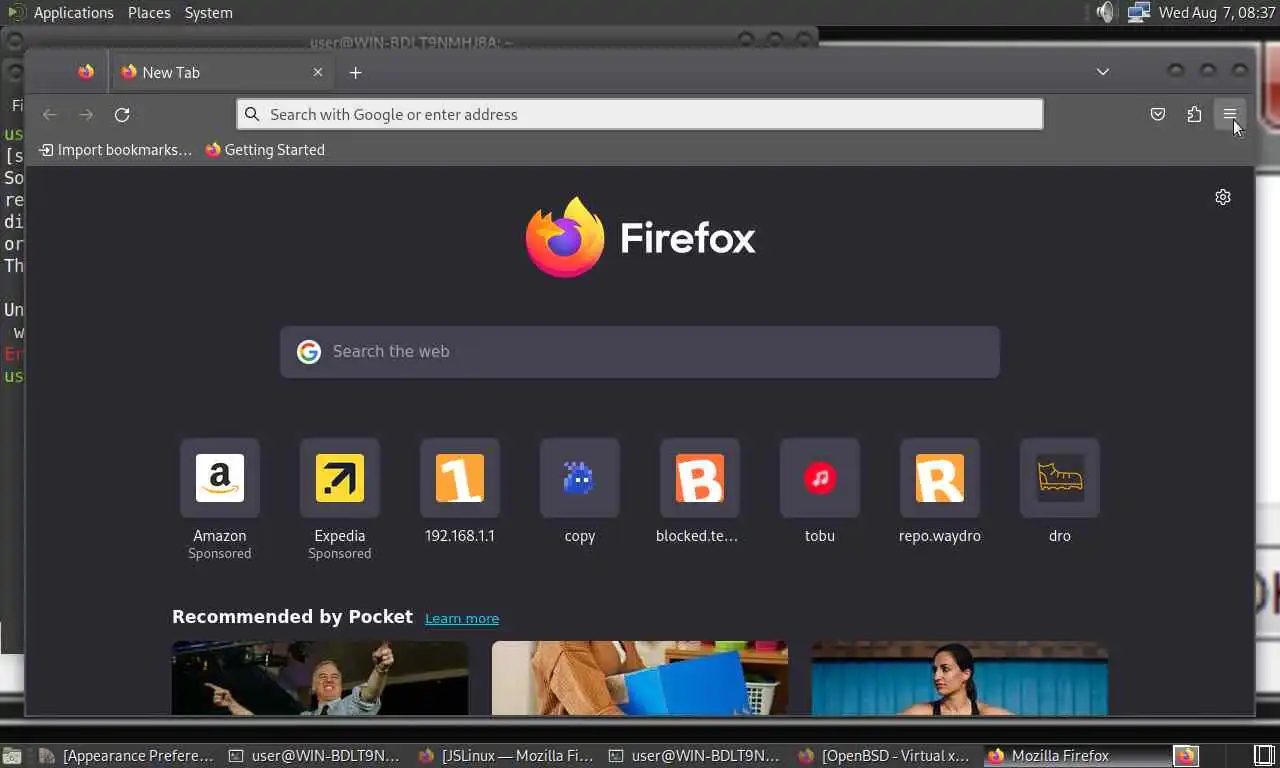
Task: Click the Save to Pocket icon
Action: [1158, 114]
